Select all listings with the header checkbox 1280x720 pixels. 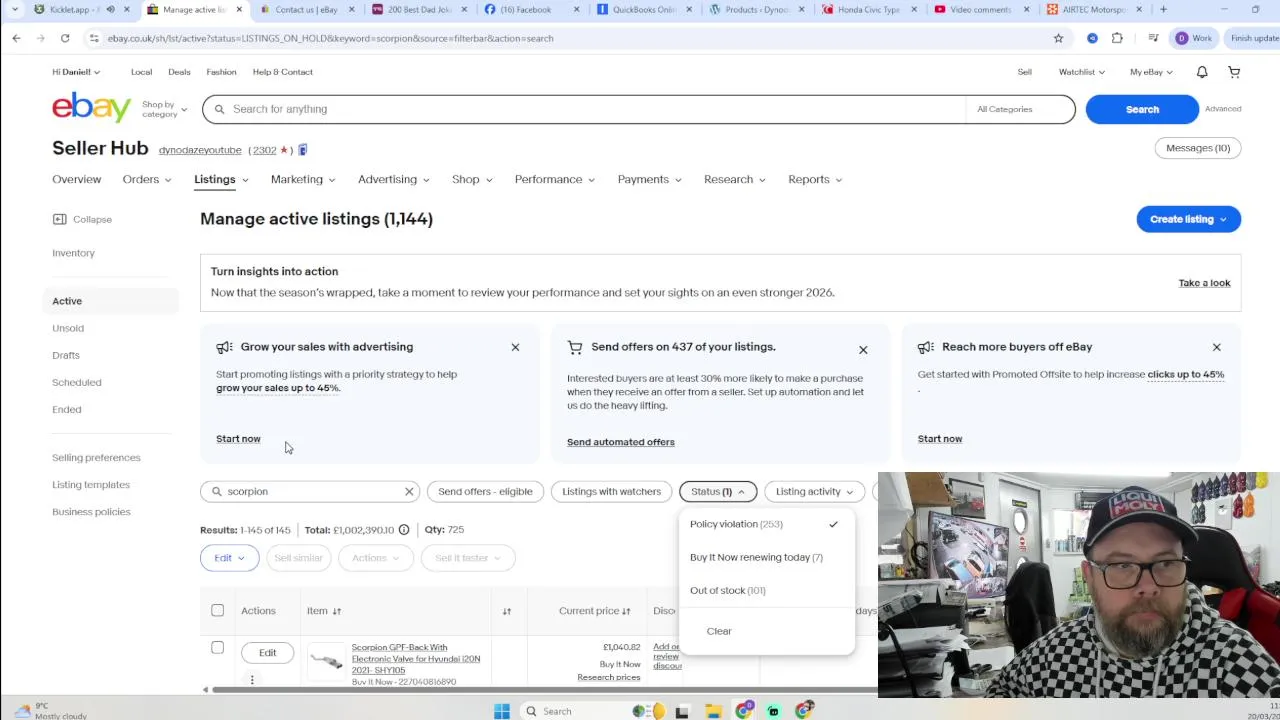[218, 610]
